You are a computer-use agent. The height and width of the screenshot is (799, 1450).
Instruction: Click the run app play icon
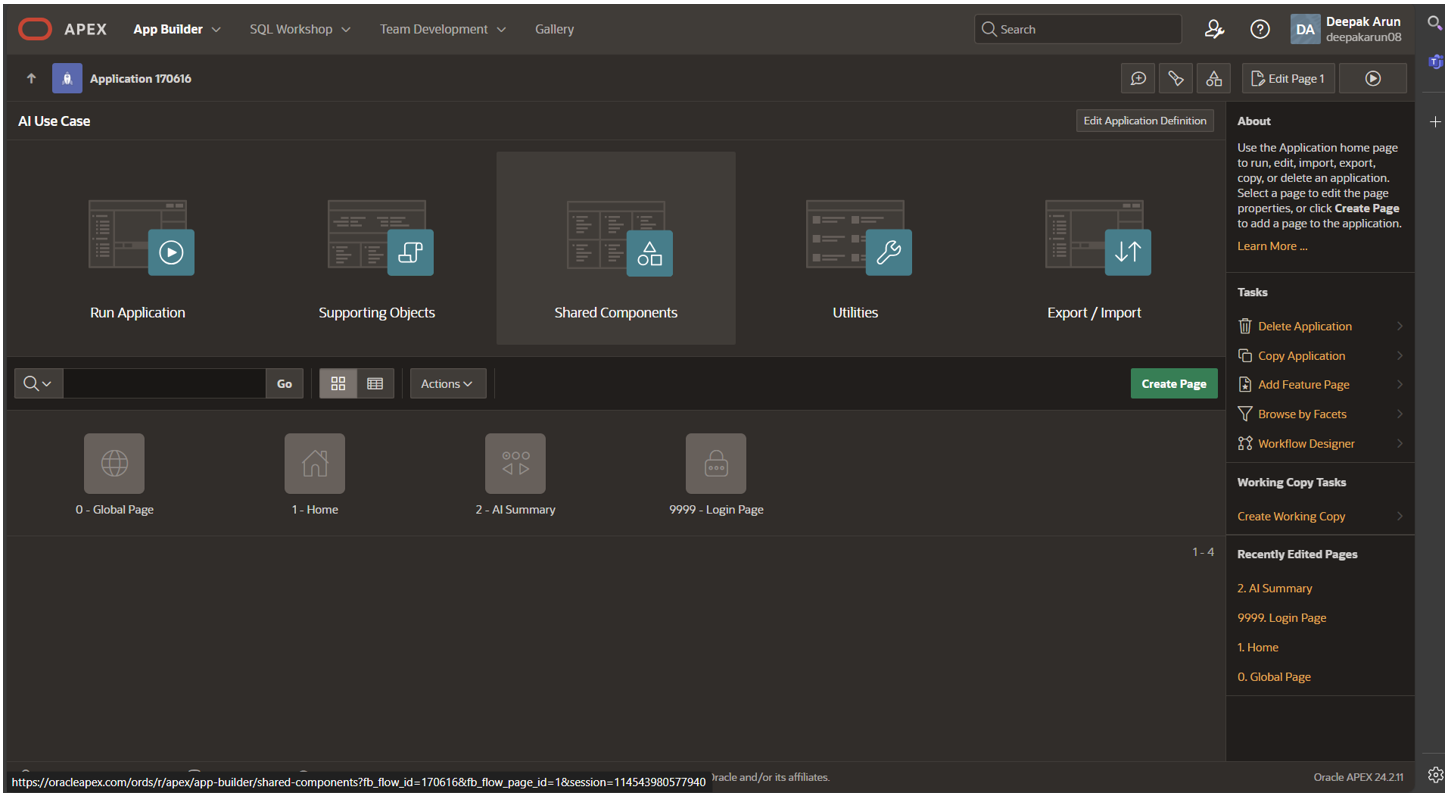point(1373,78)
